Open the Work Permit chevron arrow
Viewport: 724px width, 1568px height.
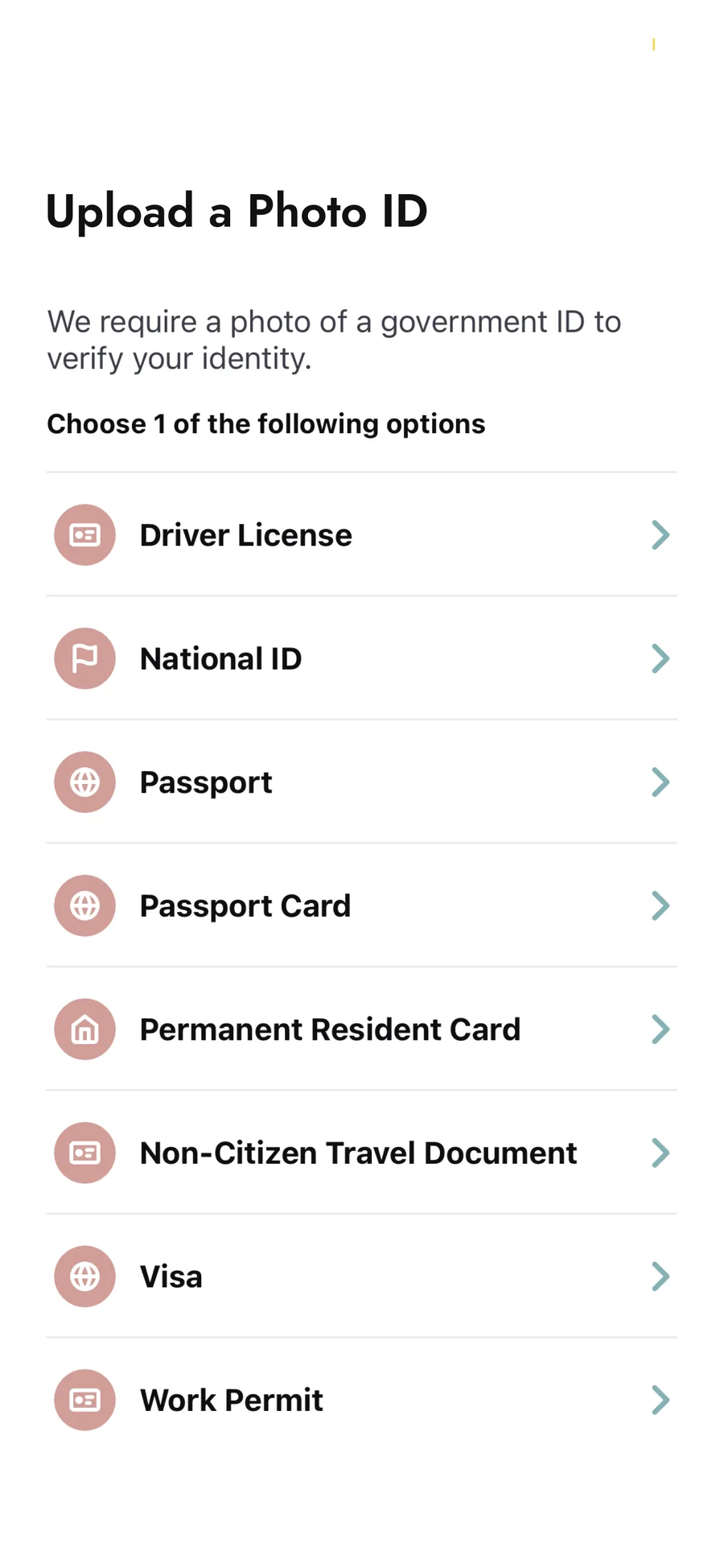click(660, 1400)
